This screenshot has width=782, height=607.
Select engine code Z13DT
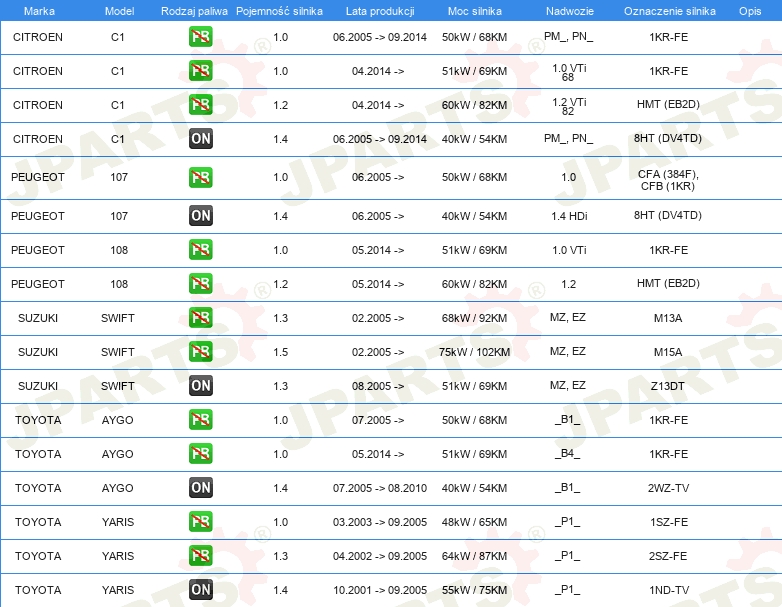tap(668, 386)
